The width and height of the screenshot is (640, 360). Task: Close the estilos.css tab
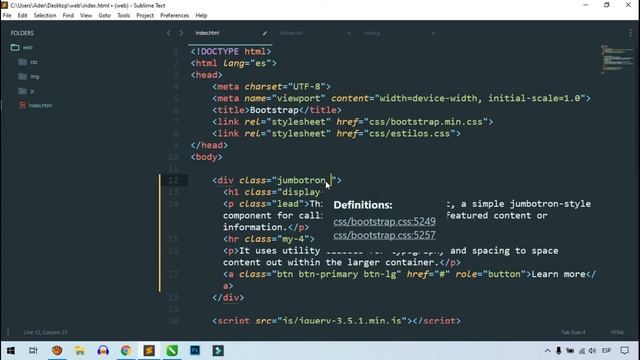tap(349, 33)
